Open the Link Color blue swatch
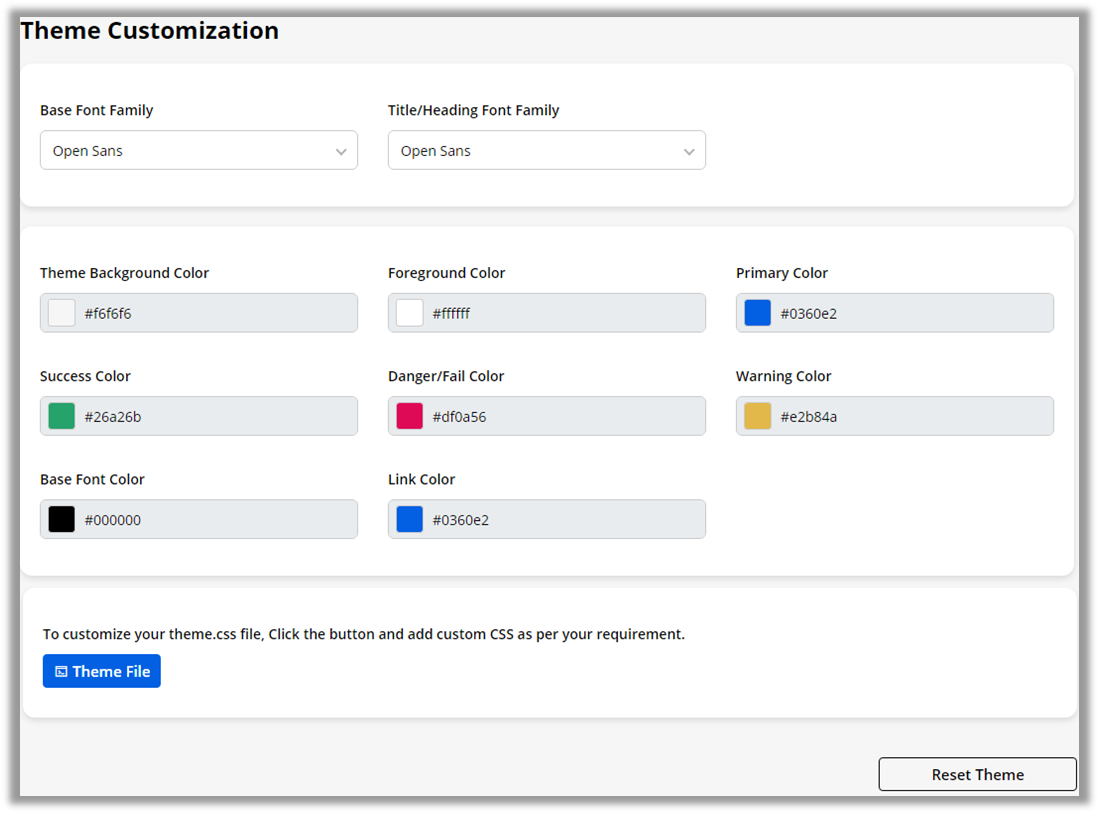This screenshot has width=1100, height=814. pyautogui.click(x=410, y=519)
